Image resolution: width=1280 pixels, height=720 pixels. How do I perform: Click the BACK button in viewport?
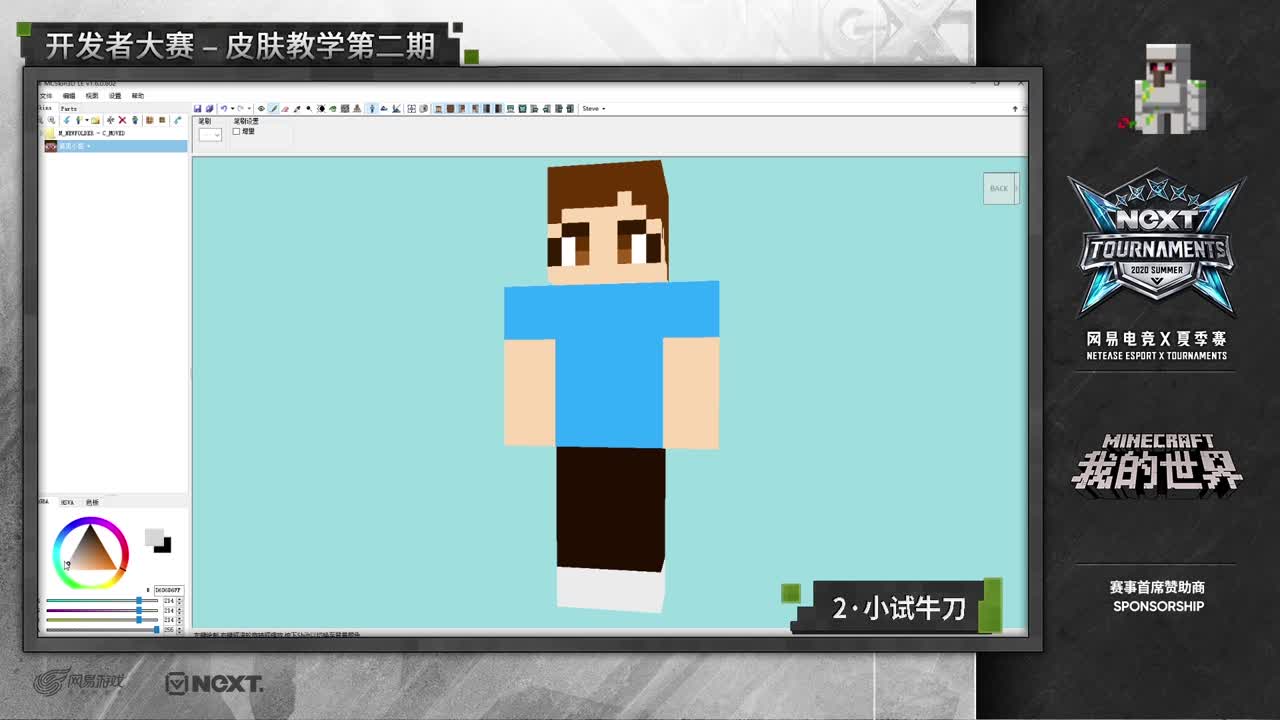(1000, 188)
